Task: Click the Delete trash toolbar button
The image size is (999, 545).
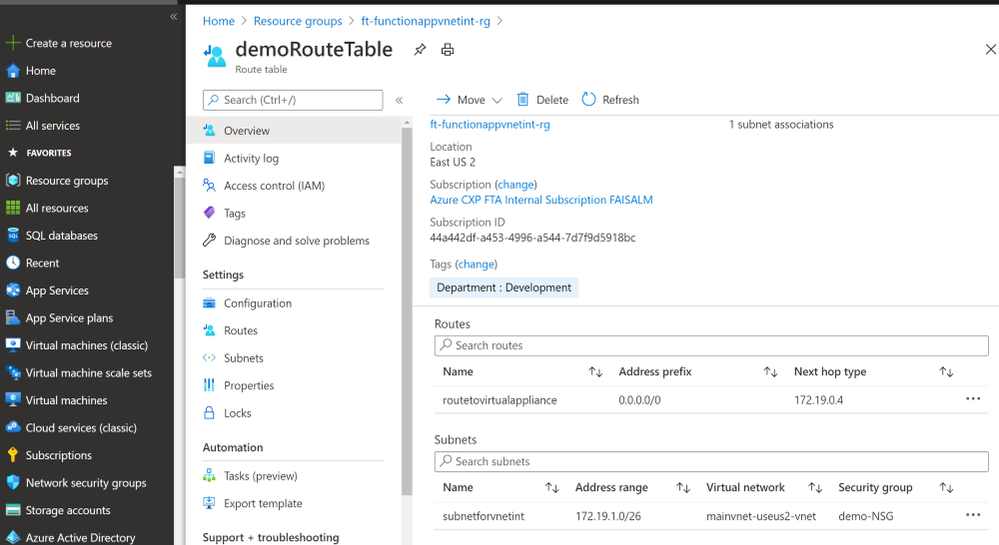Action: pos(542,99)
